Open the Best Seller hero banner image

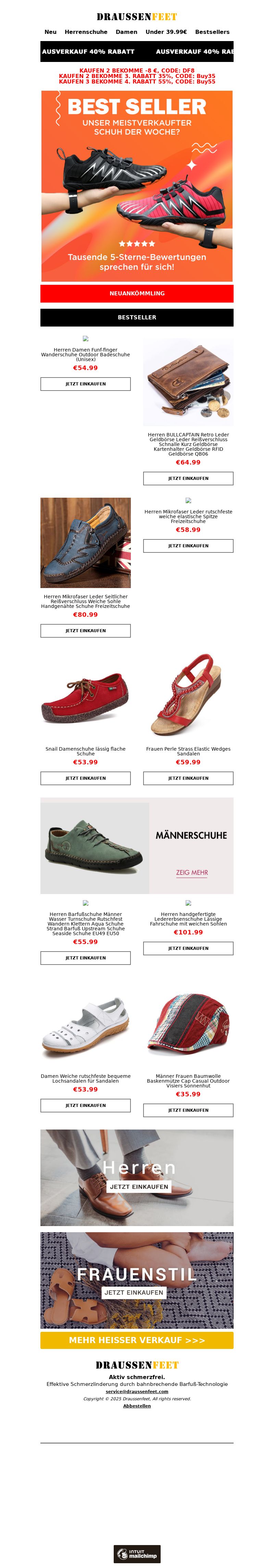137,186
